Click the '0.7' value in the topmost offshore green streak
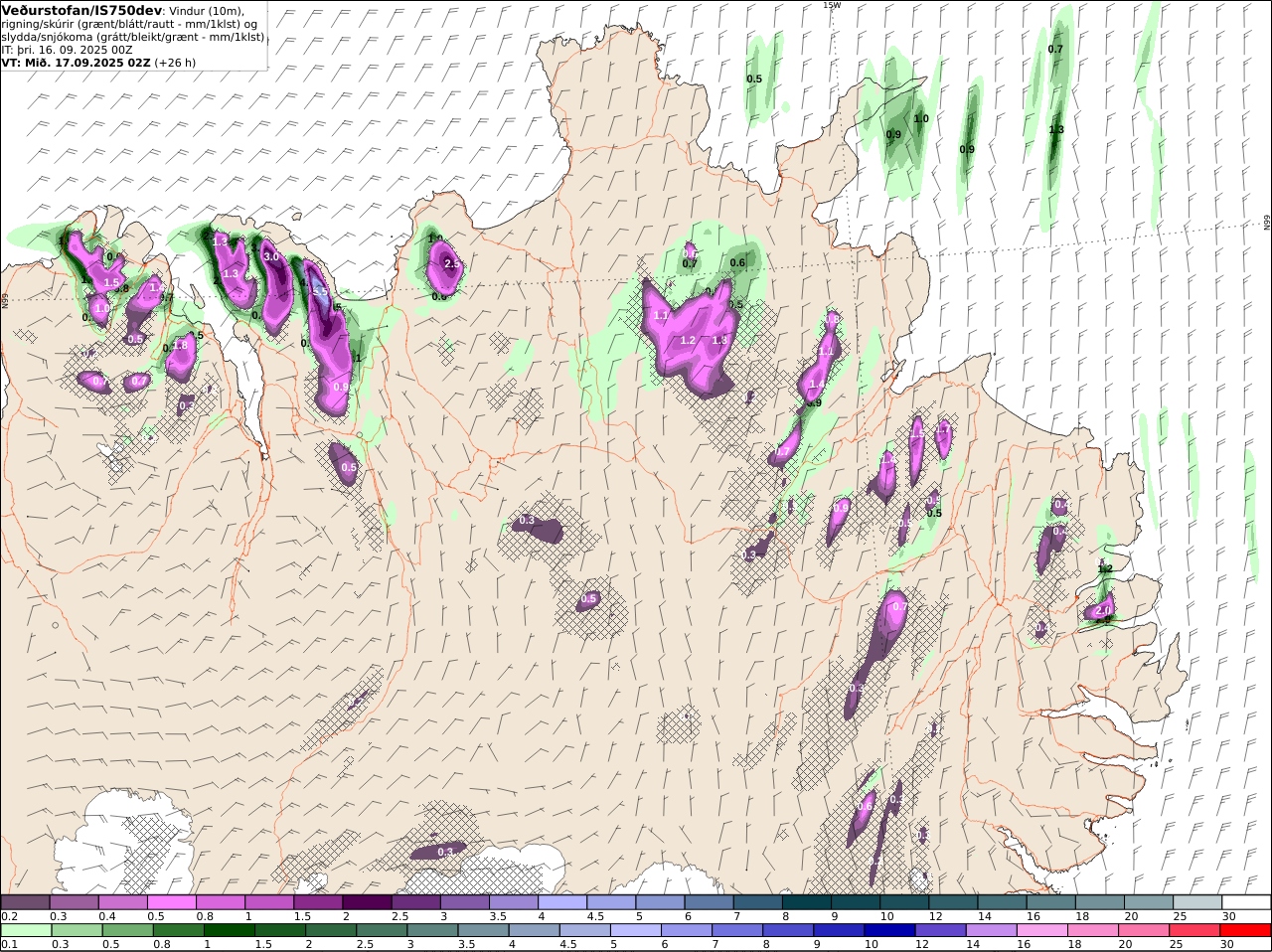1272x952 pixels. (1055, 49)
